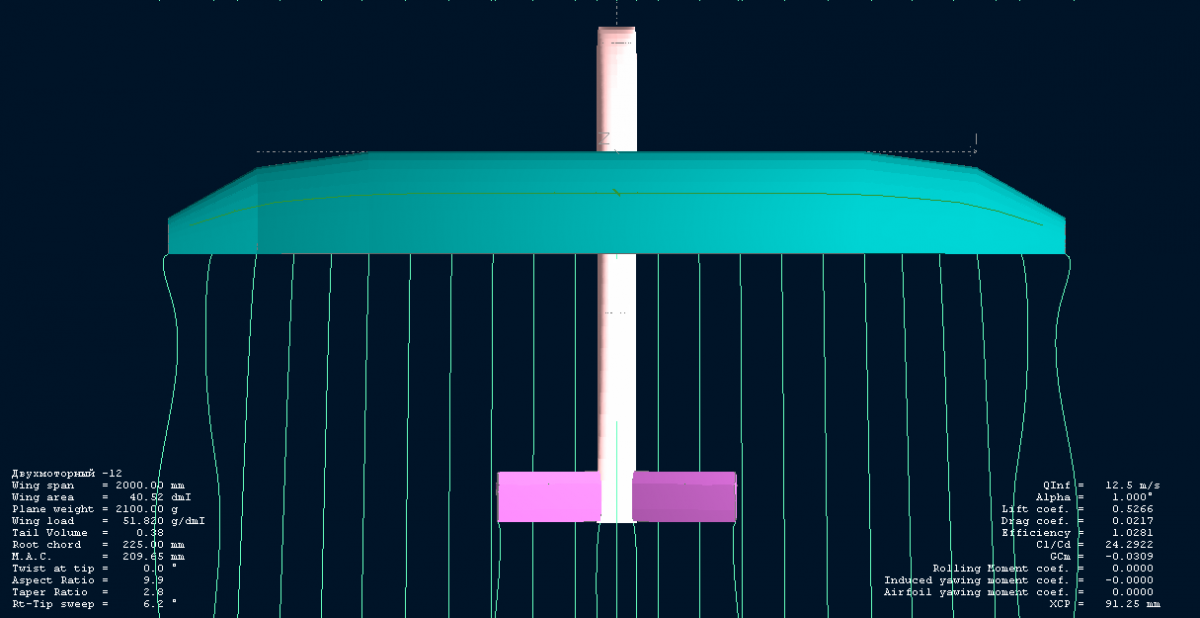Click the 'Rt-Tip sweep = 6.2' line
The width and height of the screenshot is (1200, 618).
pos(95,605)
